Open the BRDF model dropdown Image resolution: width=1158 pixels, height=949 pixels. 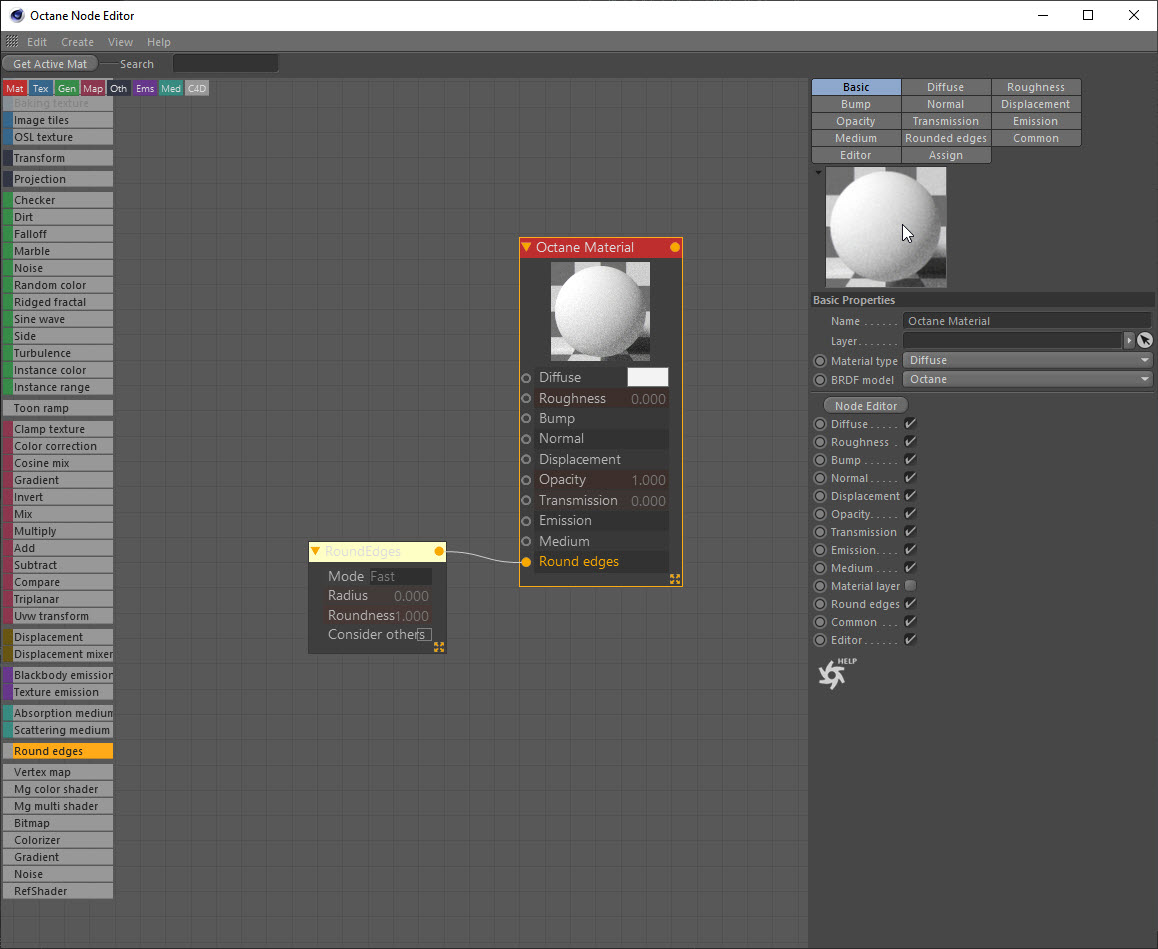1027,380
